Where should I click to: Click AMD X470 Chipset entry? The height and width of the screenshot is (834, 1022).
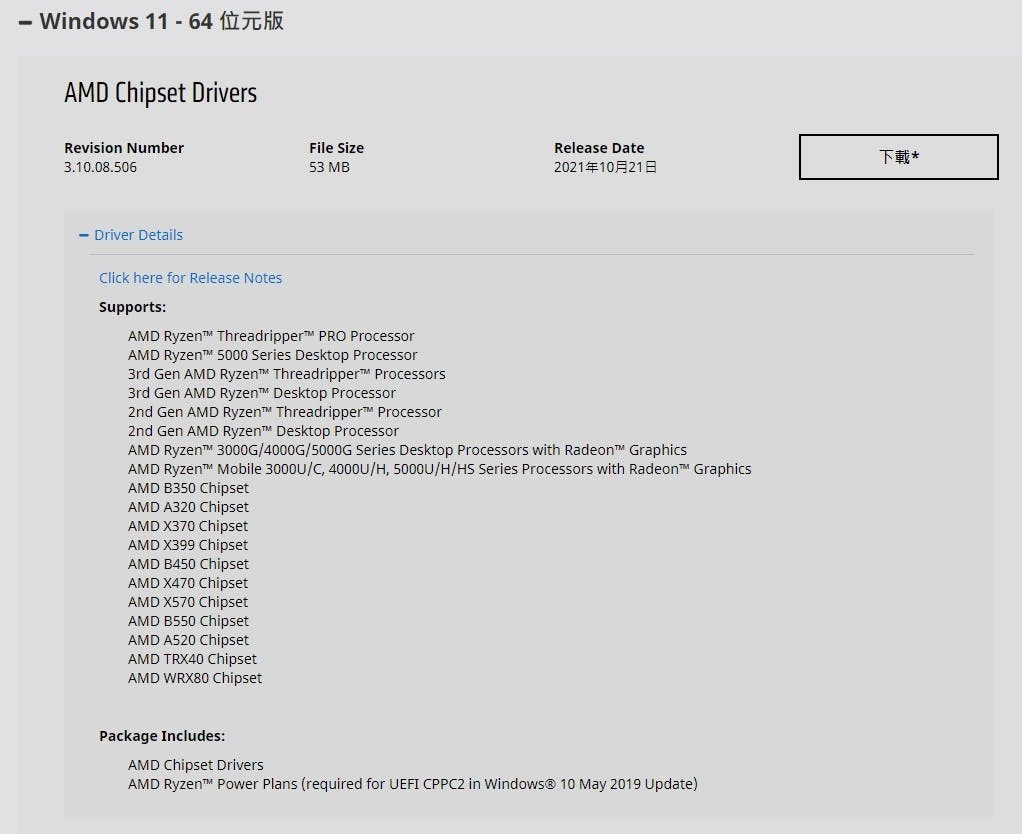click(188, 583)
